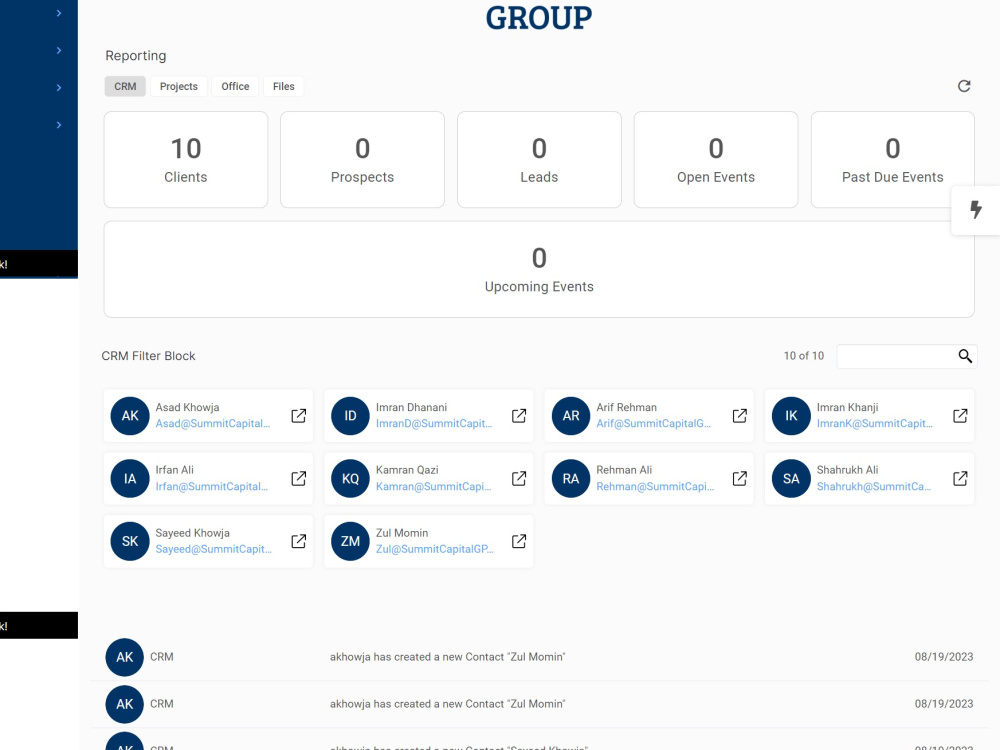Click Kamran@SummitCapi email link
This screenshot has height=750, width=1000.
pyautogui.click(x=434, y=487)
